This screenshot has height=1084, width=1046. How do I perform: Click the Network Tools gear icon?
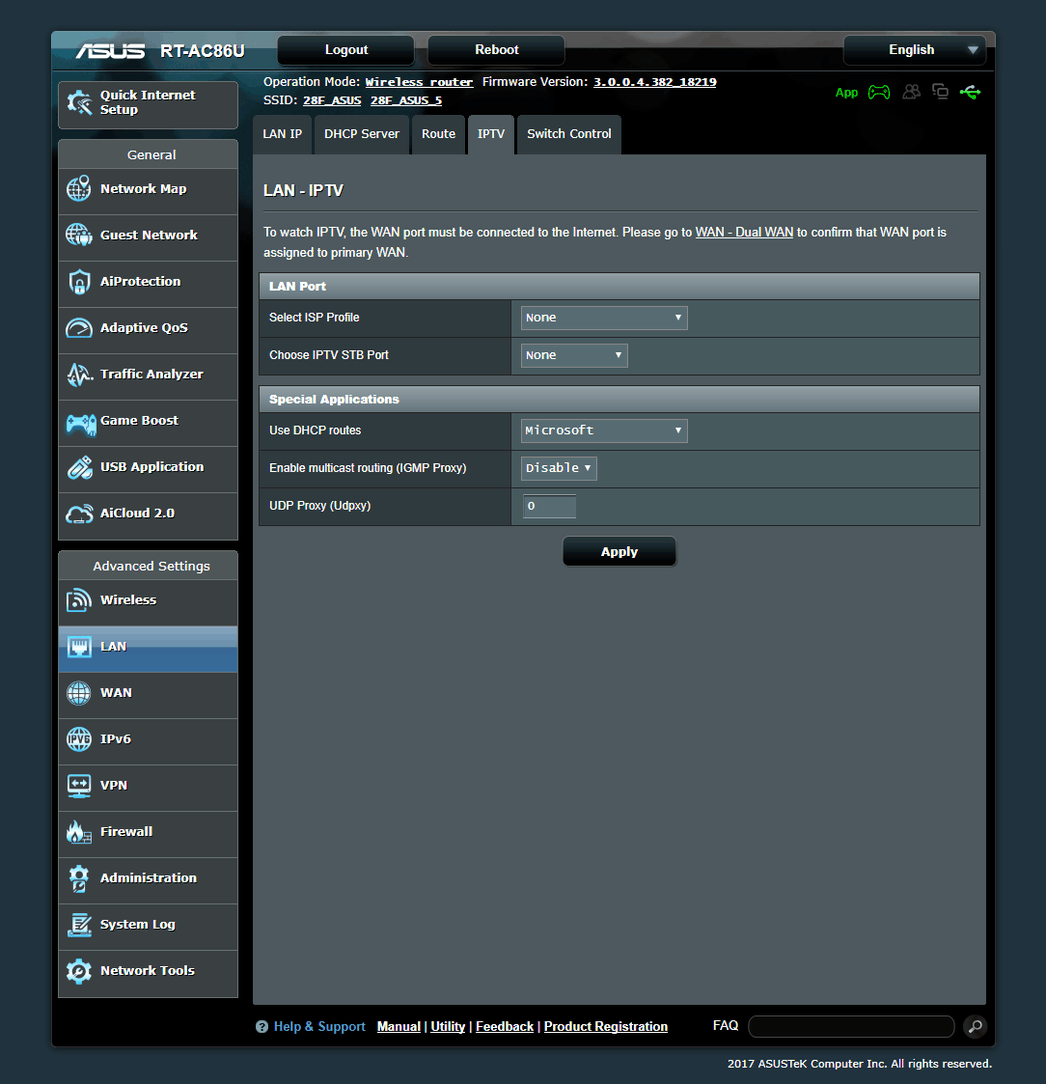79,971
